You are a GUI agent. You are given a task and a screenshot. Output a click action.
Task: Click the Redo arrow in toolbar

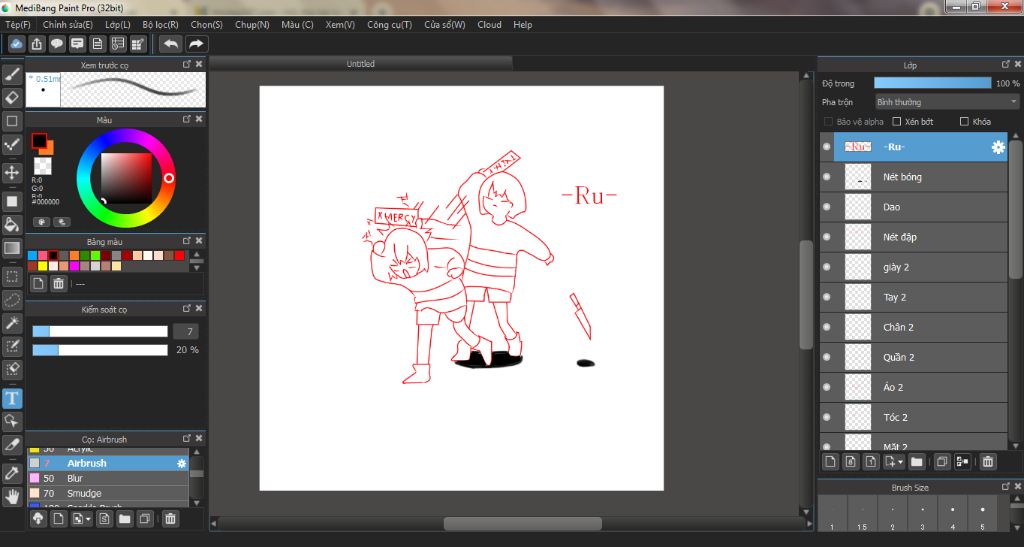195,44
